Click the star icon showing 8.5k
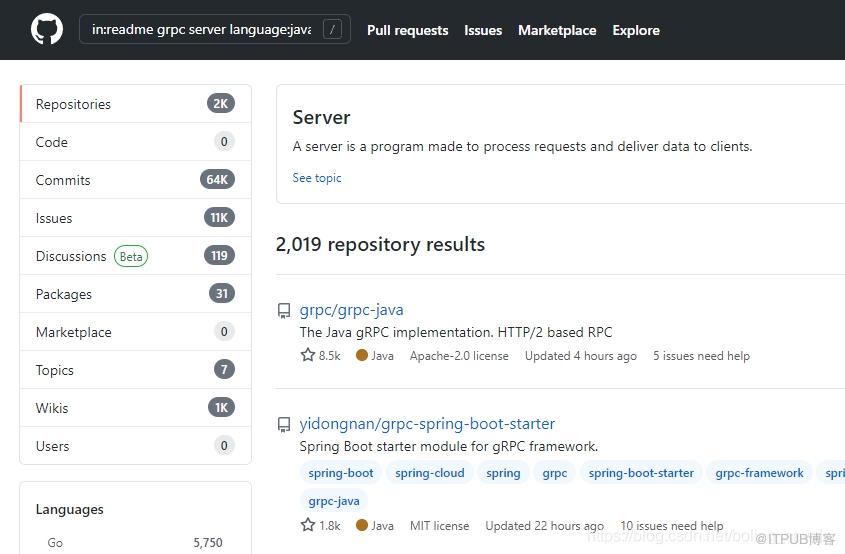This screenshot has height=554, width=845. (x=308, y=355)
